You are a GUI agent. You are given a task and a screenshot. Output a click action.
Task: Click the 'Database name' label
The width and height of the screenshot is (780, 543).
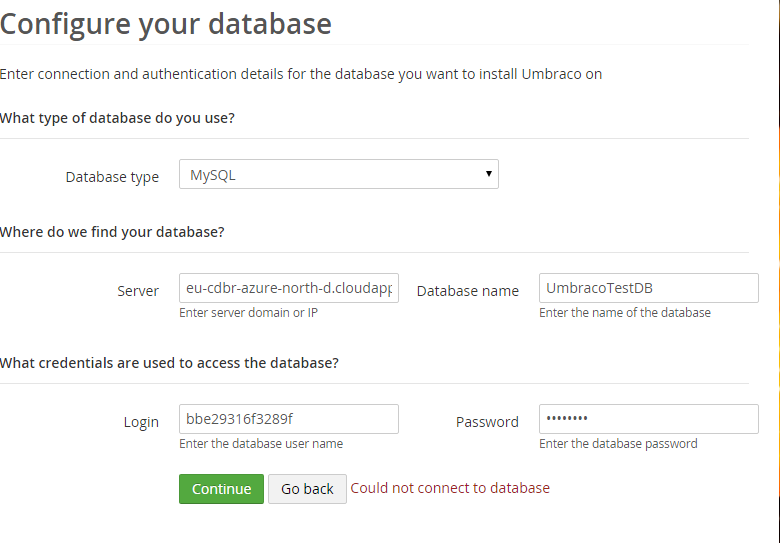[x=468, y=291]
